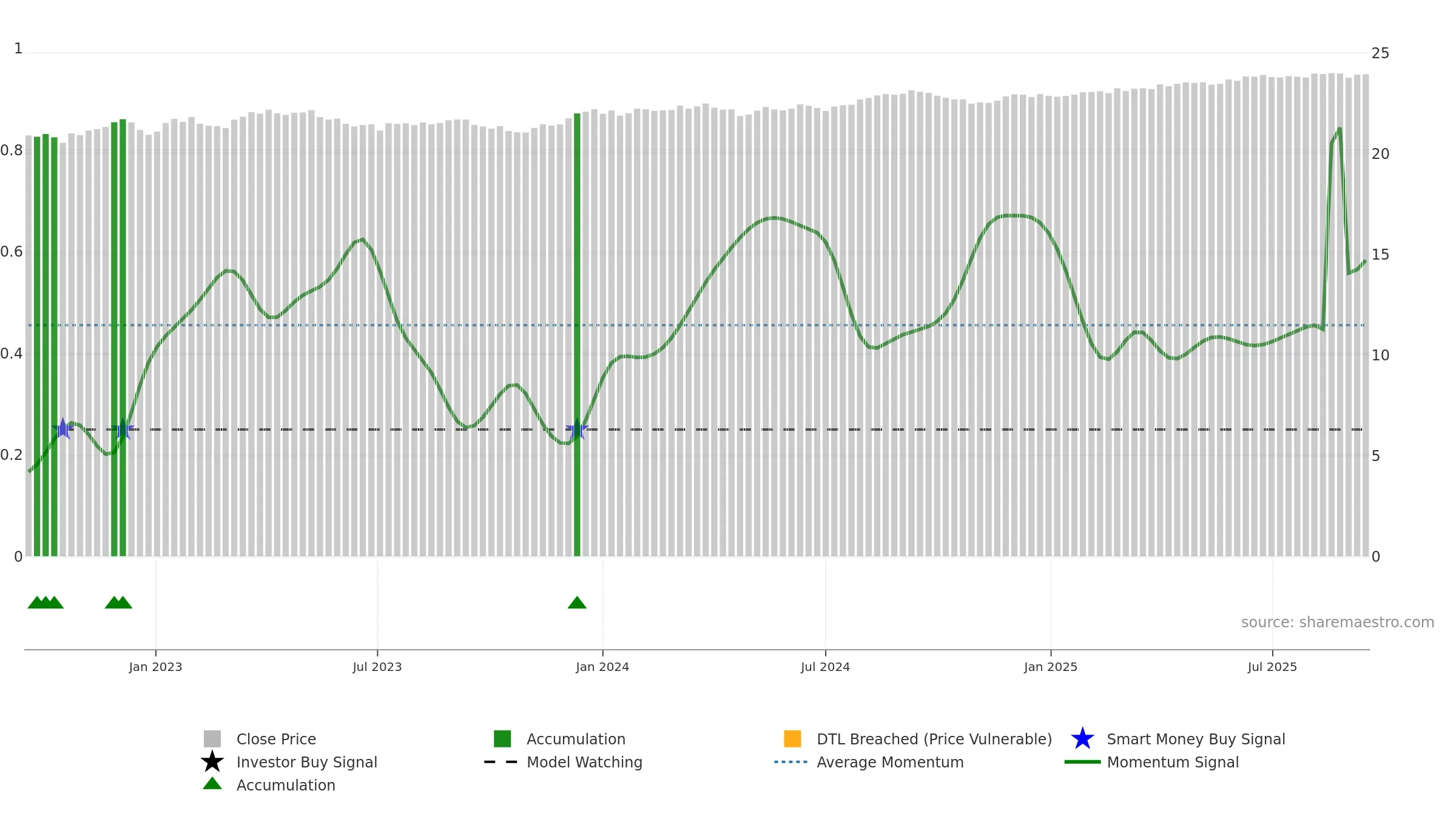Click the gray Close Price legend swatch
Screen dimensions: 1456x819
(212, 739)
